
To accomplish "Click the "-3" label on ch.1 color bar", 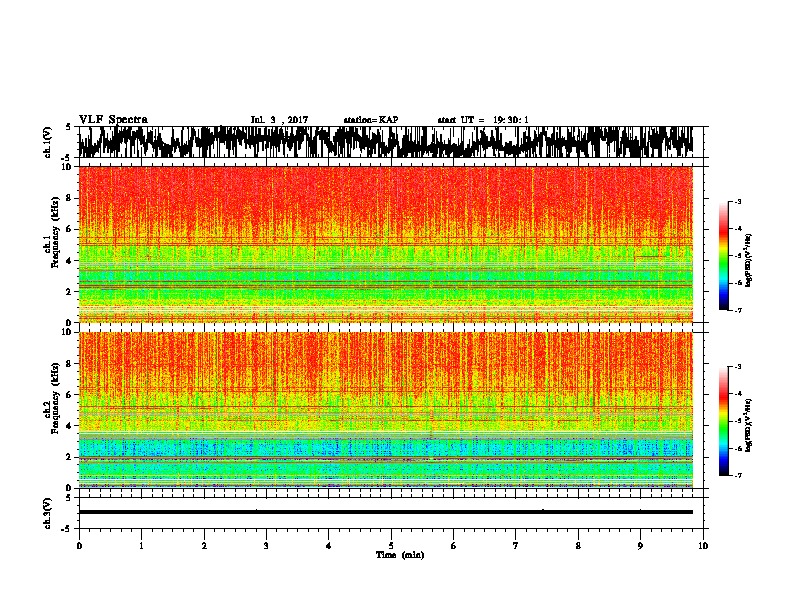I will (x=737, y=201).
